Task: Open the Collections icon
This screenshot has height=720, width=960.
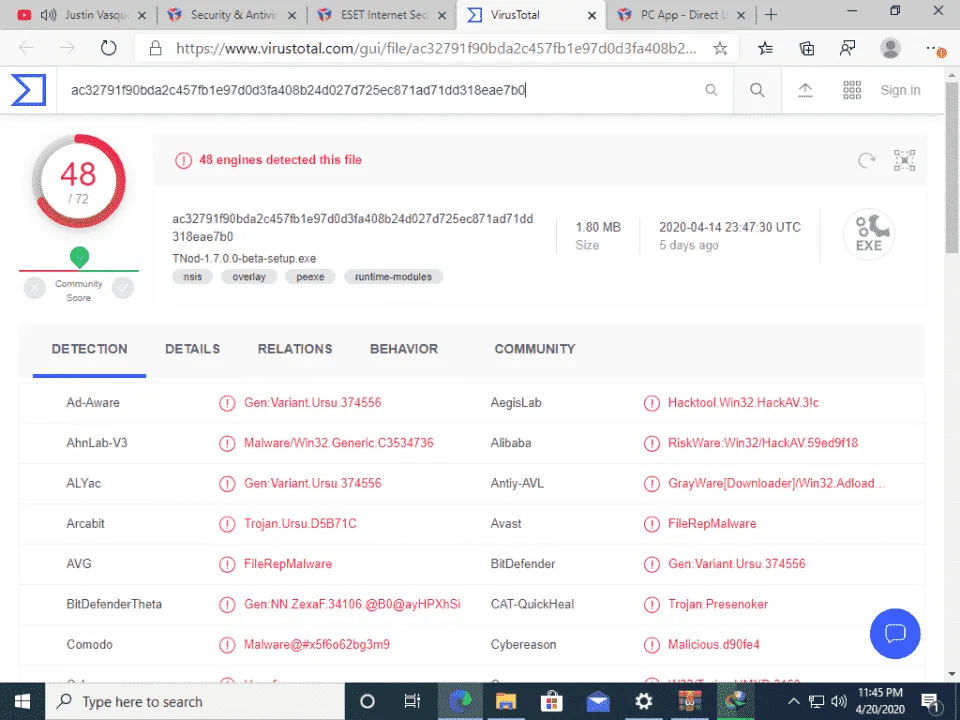Action: tap(807, 48)
